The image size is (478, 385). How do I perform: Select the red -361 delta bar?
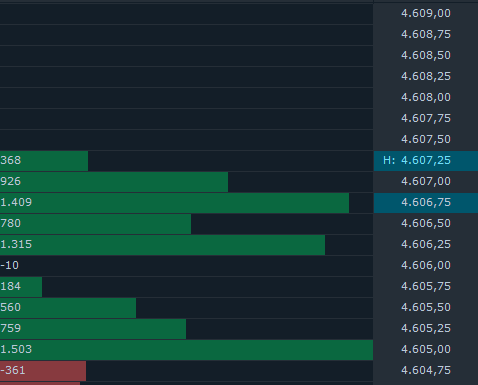43,371
